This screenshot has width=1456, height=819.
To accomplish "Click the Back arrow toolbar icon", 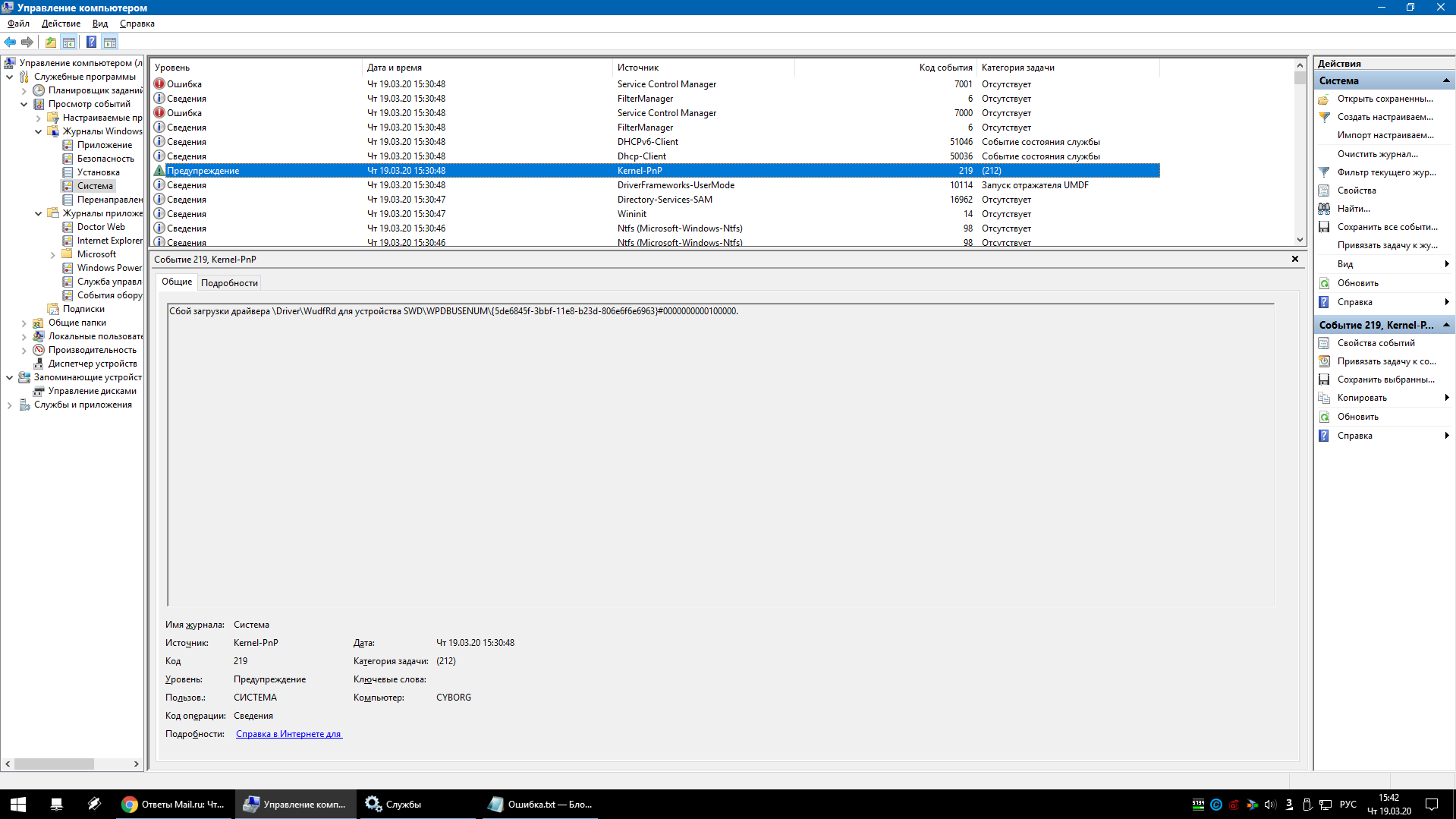I will coord(10,43).
